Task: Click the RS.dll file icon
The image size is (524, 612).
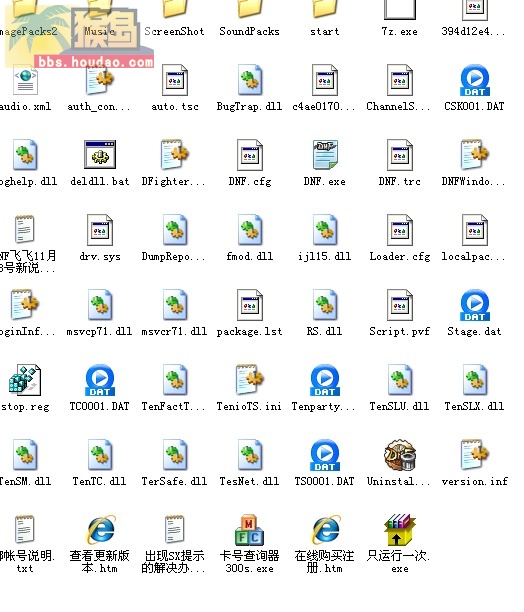Action: click(x=325, y=305)
